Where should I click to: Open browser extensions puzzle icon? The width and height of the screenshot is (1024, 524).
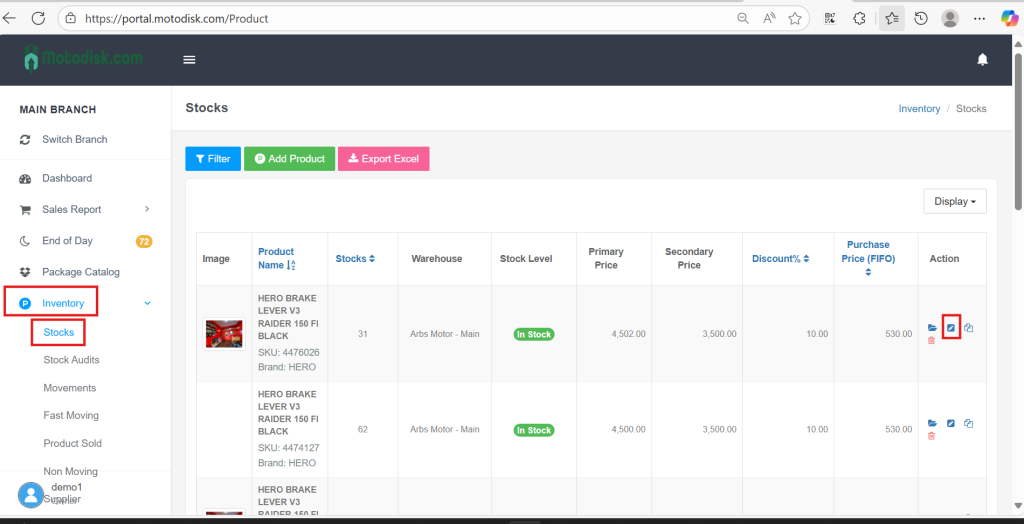[859, 18]
